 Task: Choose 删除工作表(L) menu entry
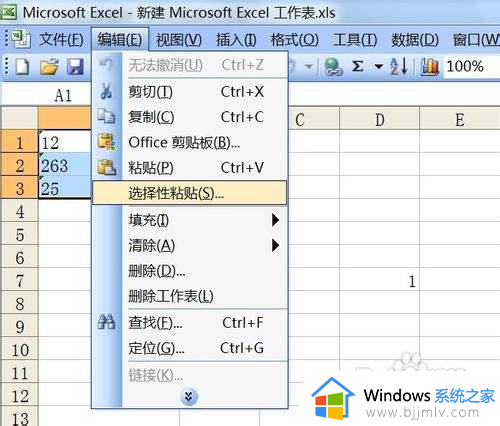189,296
